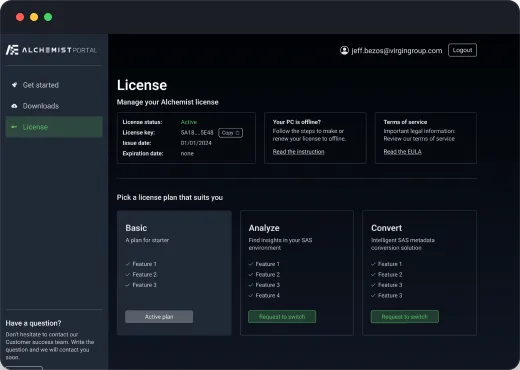Request to switch to Convert plan
Image resolution: width=520 pixels, height=370 pixels.
(x=405, y=317)
